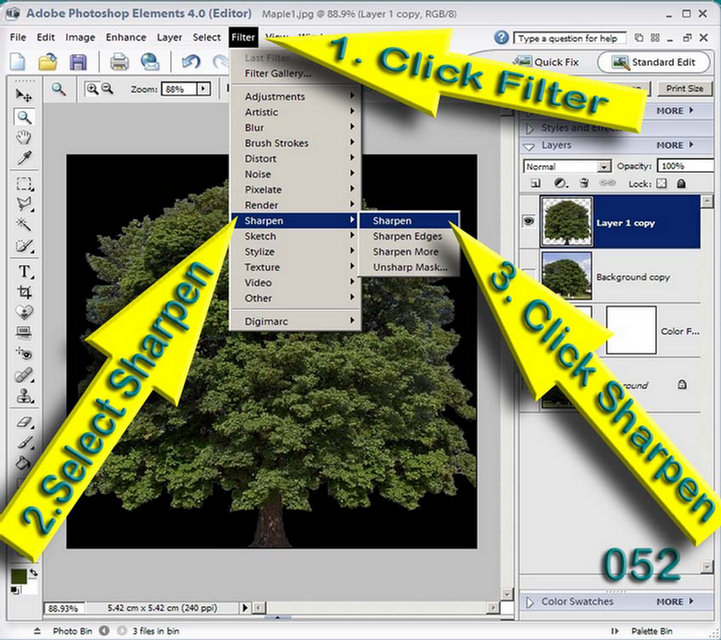Screen dimensions: 721x640
Task: Select the Red Eye Removal tool
Action: pyautogui.click(x=24, y=353)
